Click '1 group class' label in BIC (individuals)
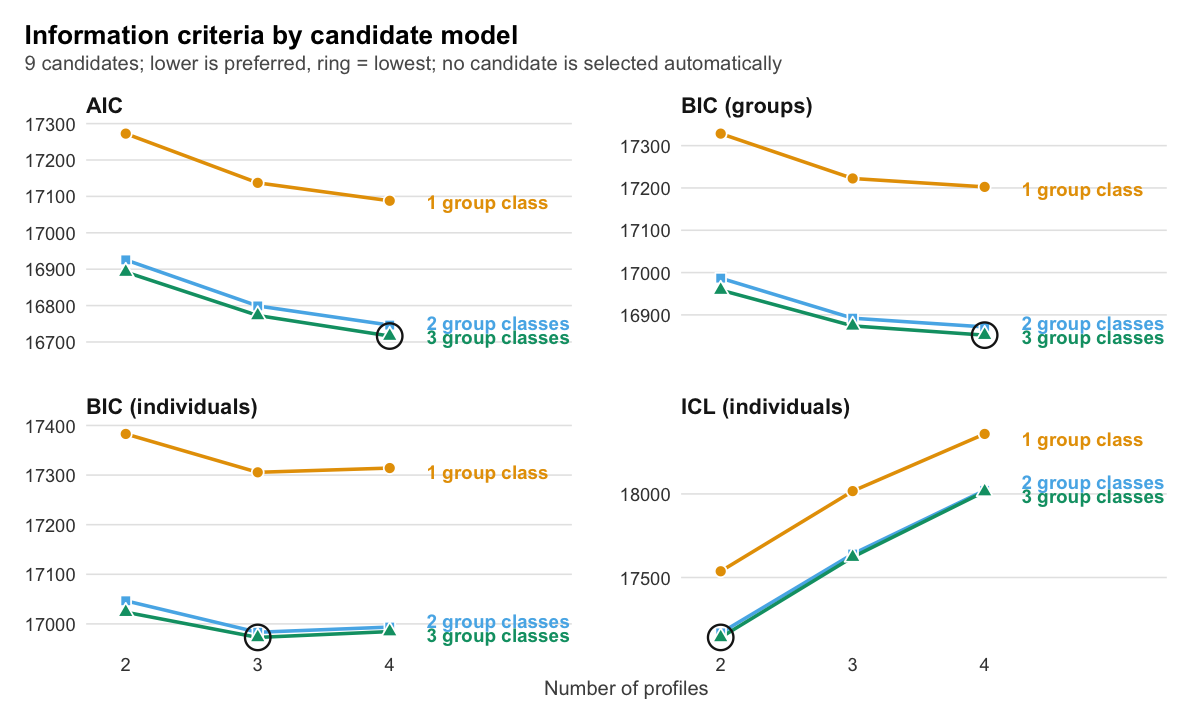This screenshot has height=720, width=1200. point(487,474)
